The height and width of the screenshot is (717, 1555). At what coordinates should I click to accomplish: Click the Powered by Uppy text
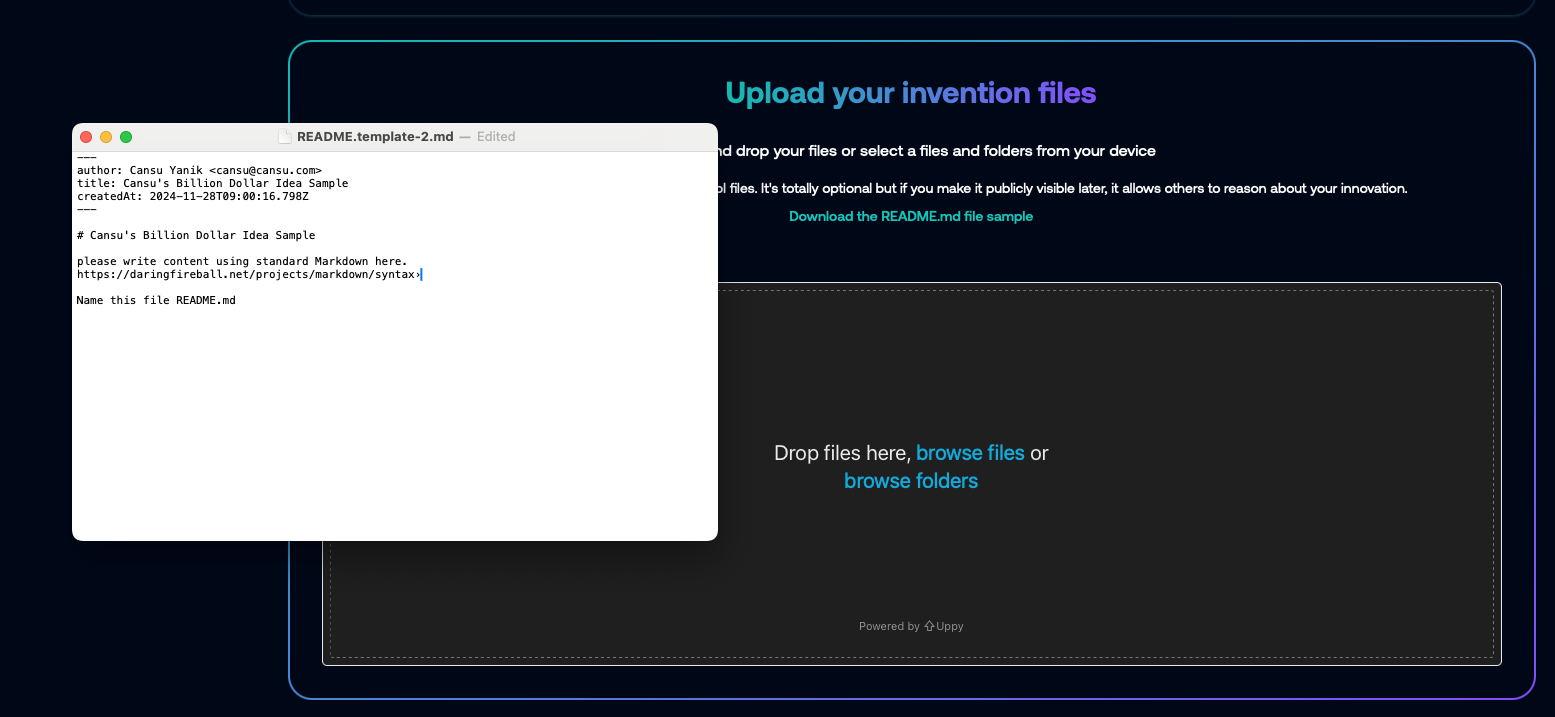(x=910, y=627)
